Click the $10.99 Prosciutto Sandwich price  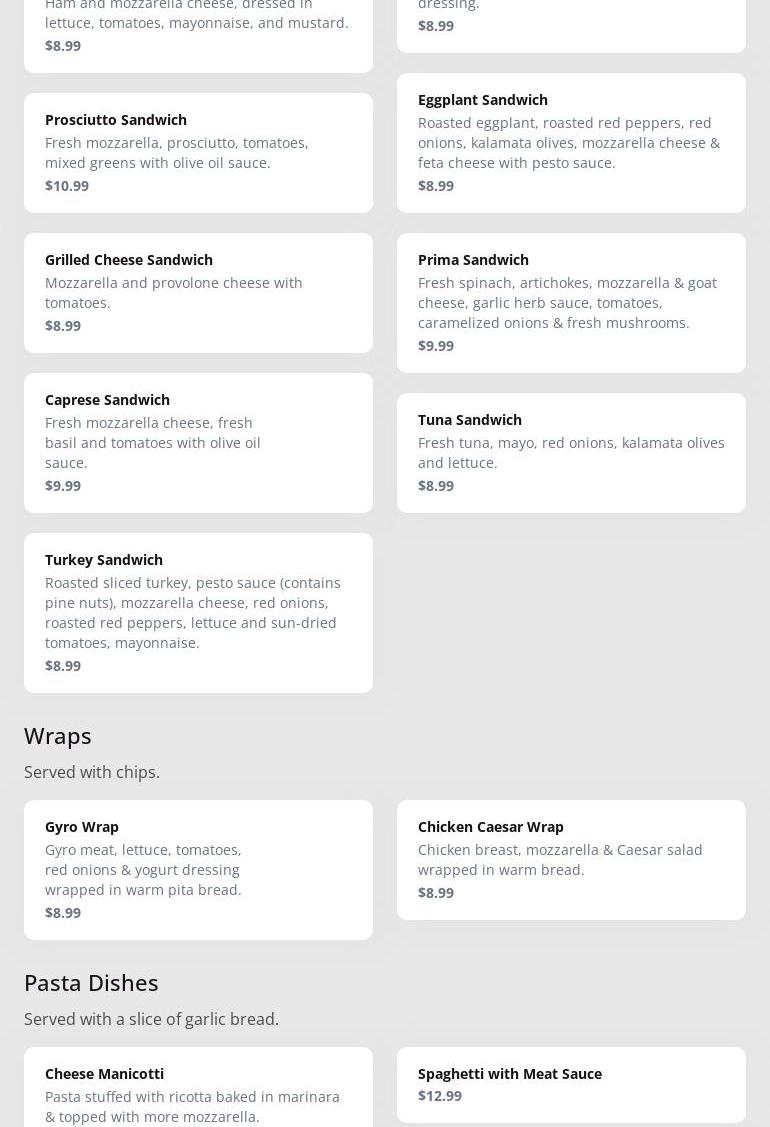point(67,186)
